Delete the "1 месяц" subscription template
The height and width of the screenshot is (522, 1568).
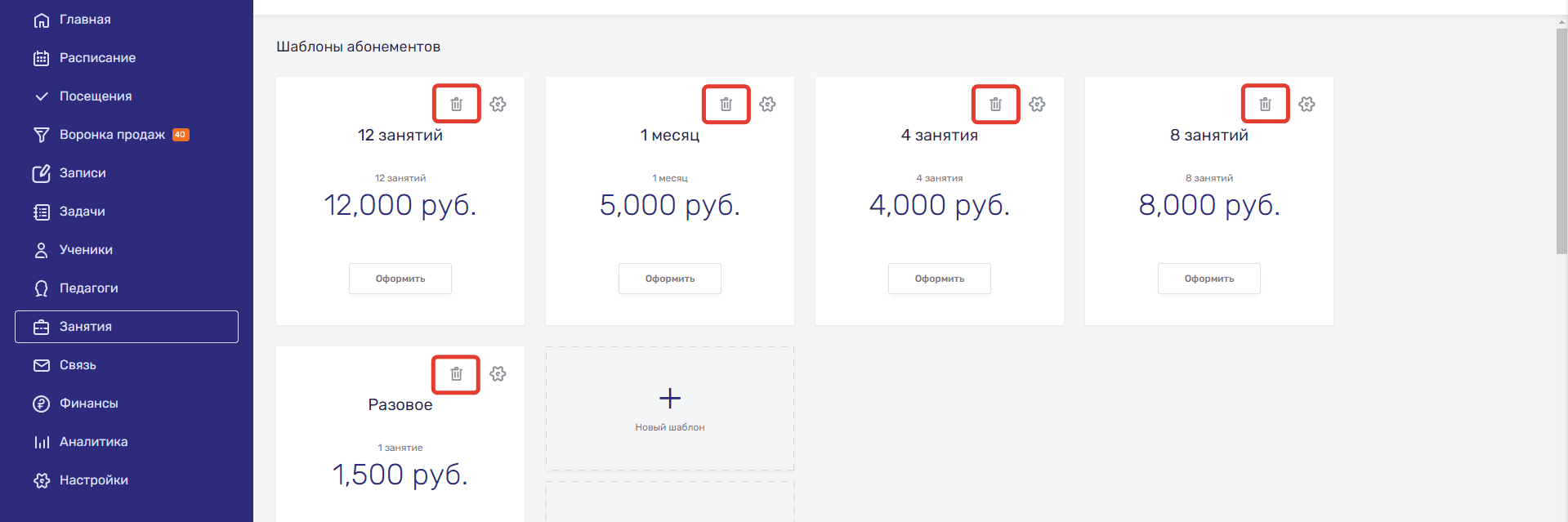(726, 105)
